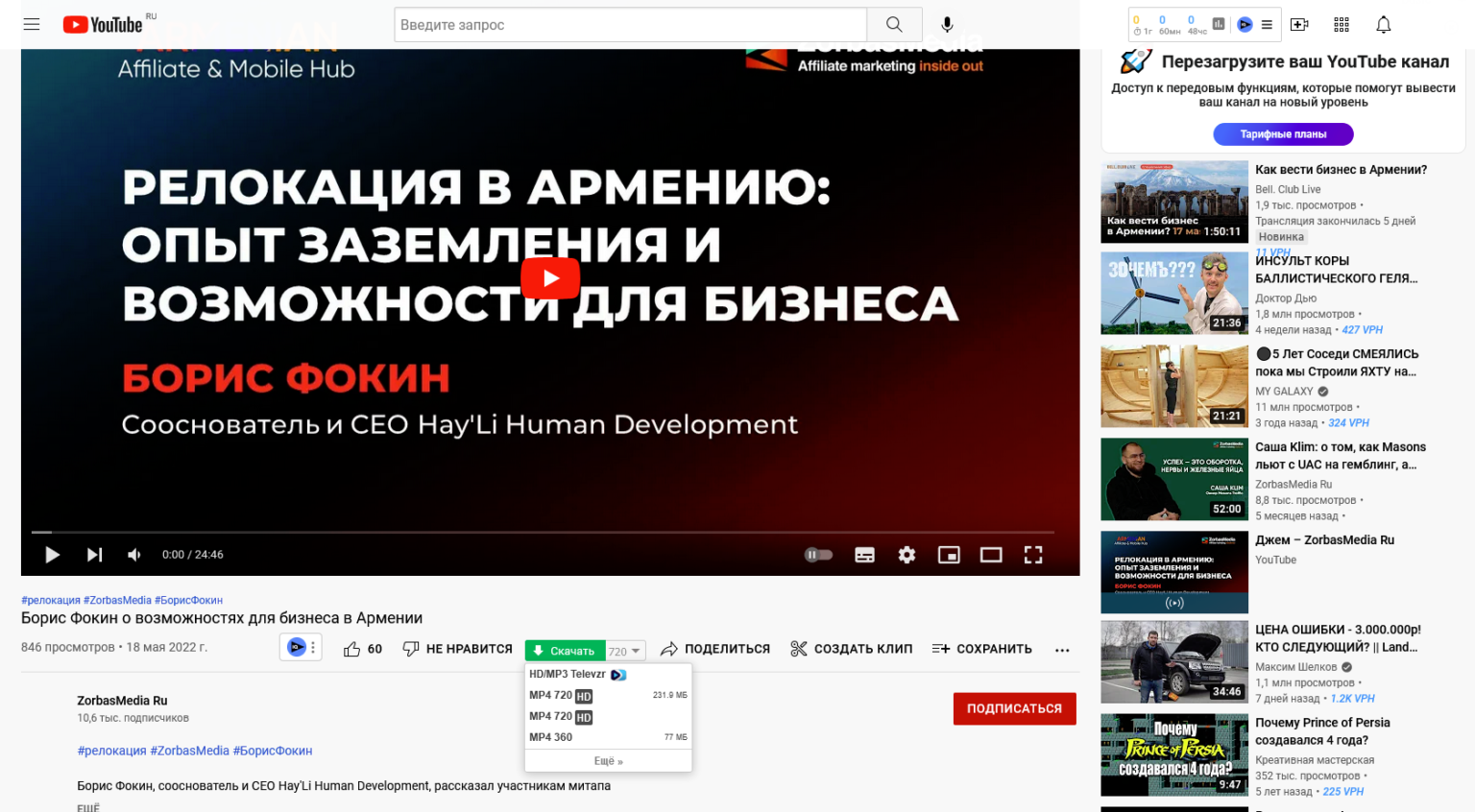Open ИНСУЛЬТ КОРЫ video thumbnail
Screen dimensions: 1475x812
click(x=1174, y=293)
